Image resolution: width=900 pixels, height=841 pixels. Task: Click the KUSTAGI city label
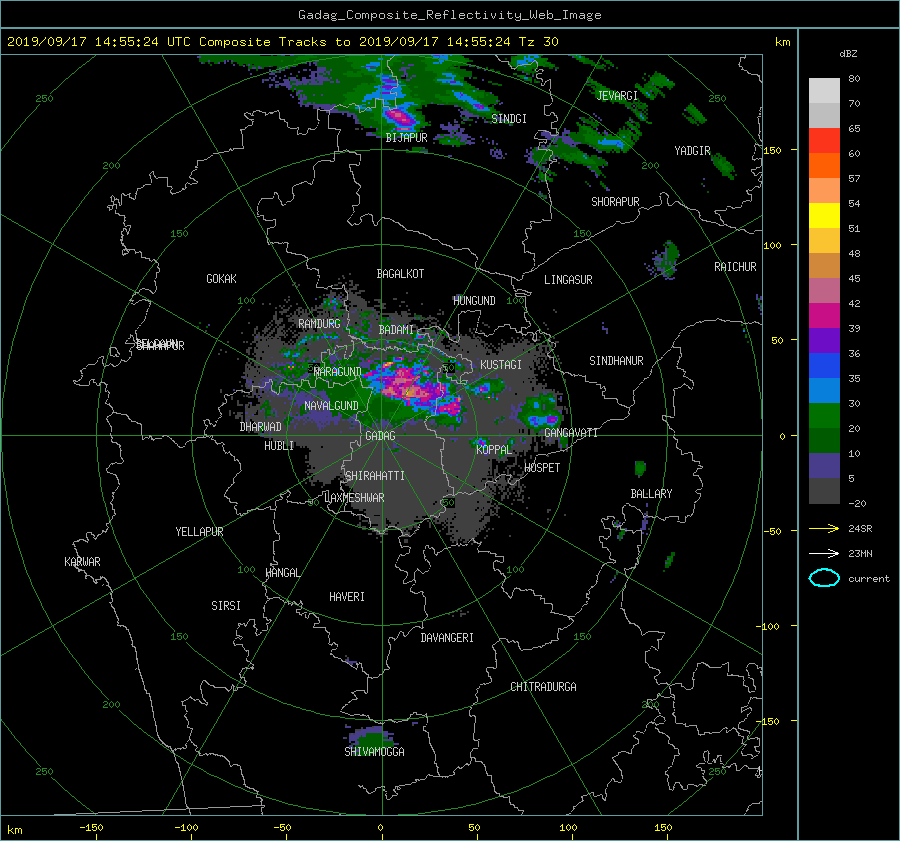coord(501,365)
